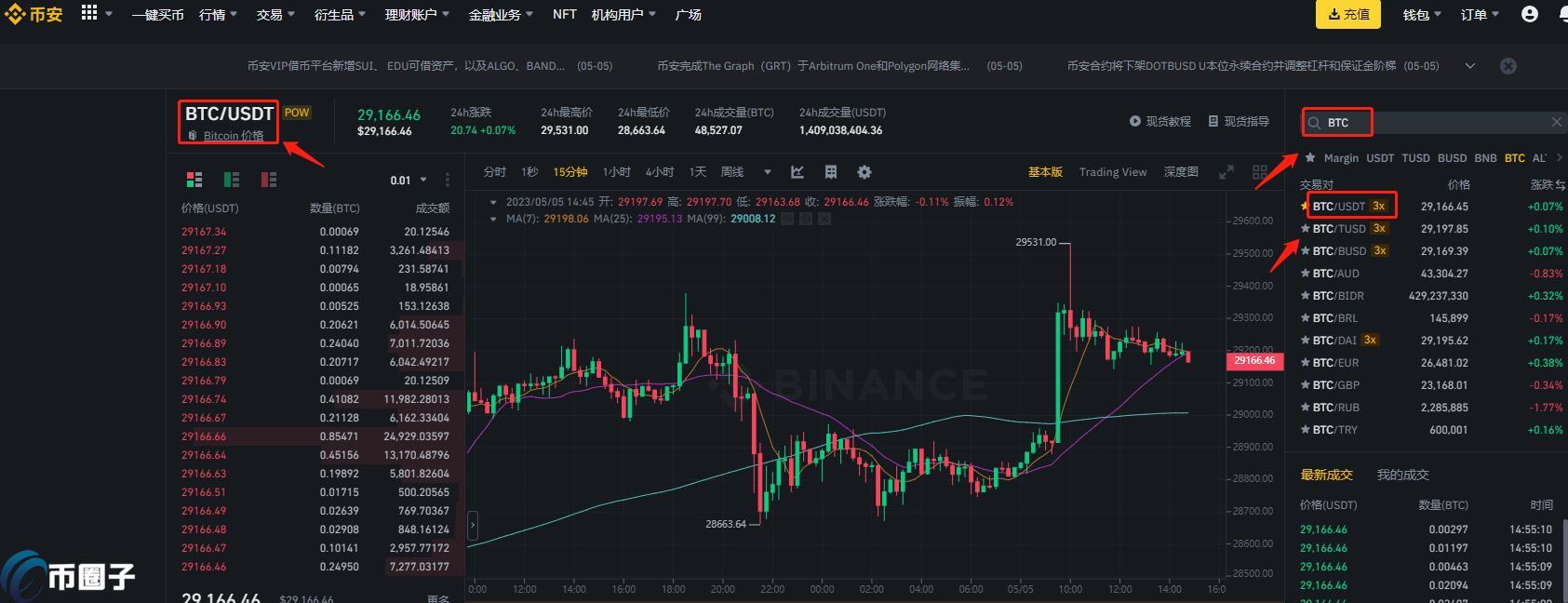Open the 0.01 price precision dropdown
This screenshot has width=1568, height=603.
pos(408,180)
